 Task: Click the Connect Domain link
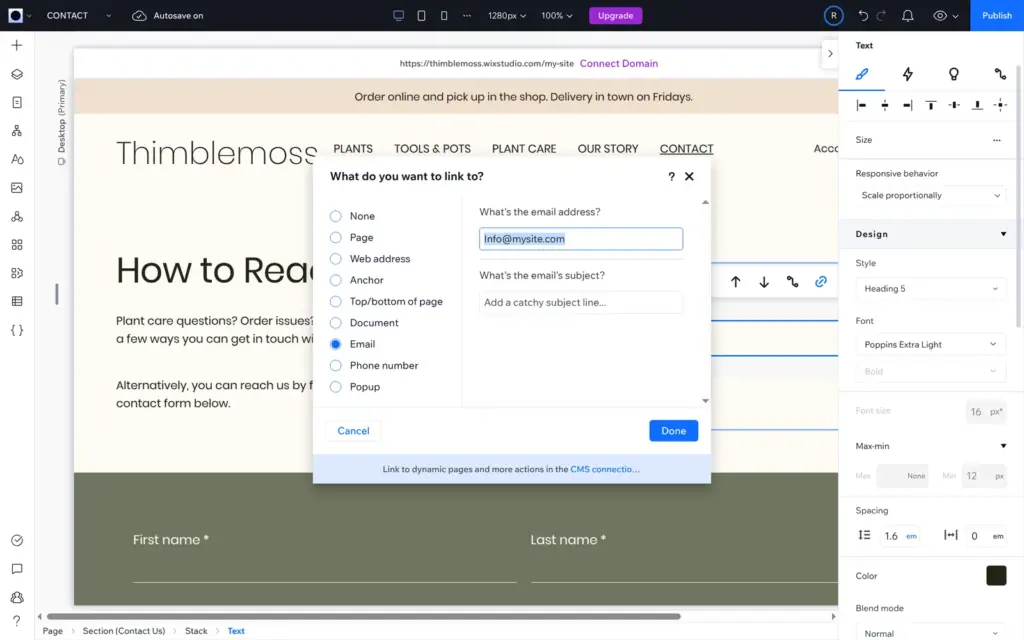618,63
